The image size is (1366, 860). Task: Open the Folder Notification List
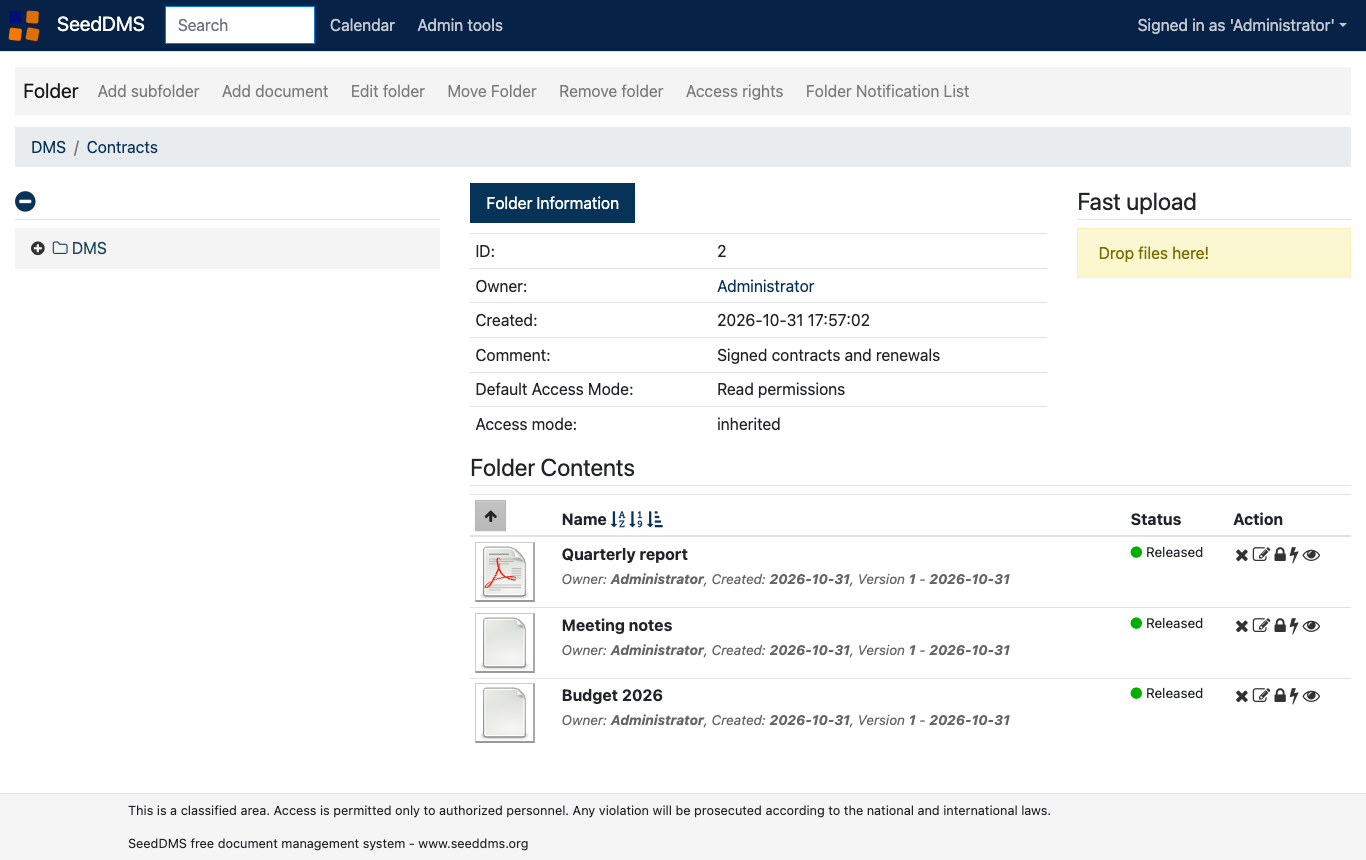pyautogui.click(x=888, y=91)
